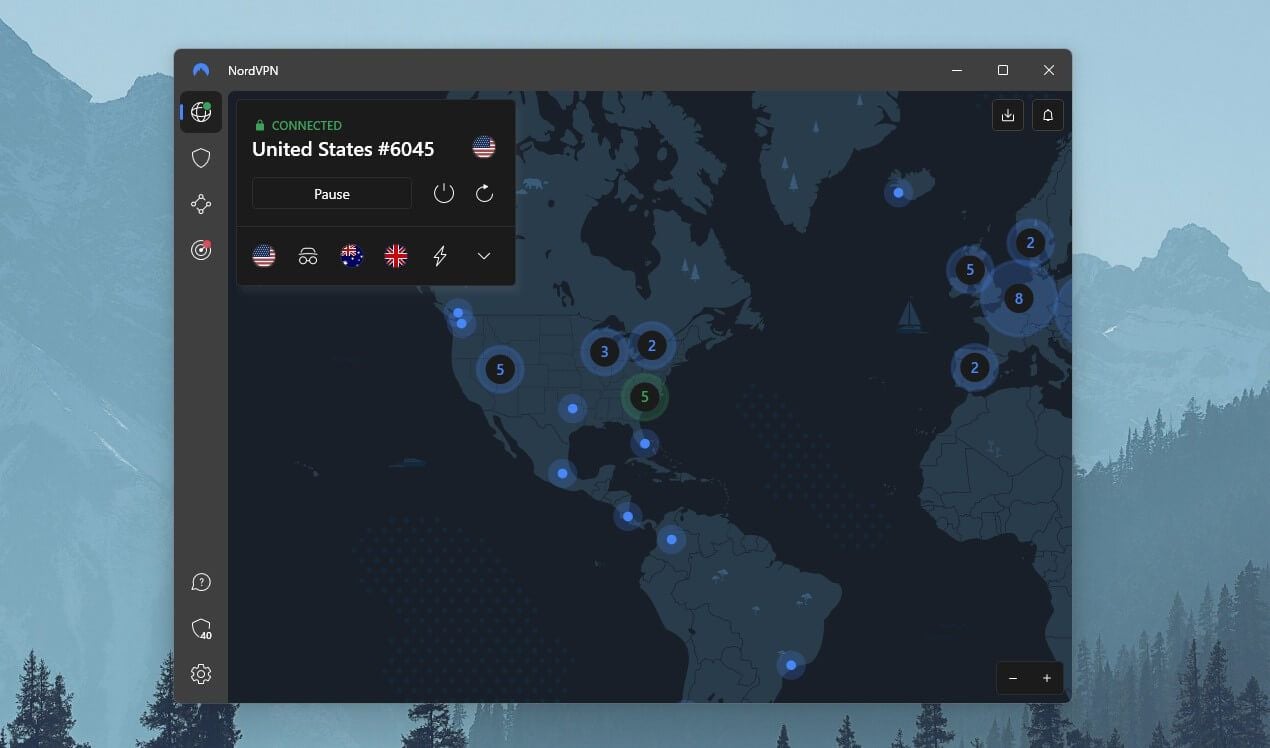Click the United States #6045 server name
The width and height of the screenshot is (1270, 748).
coord(343,149)
